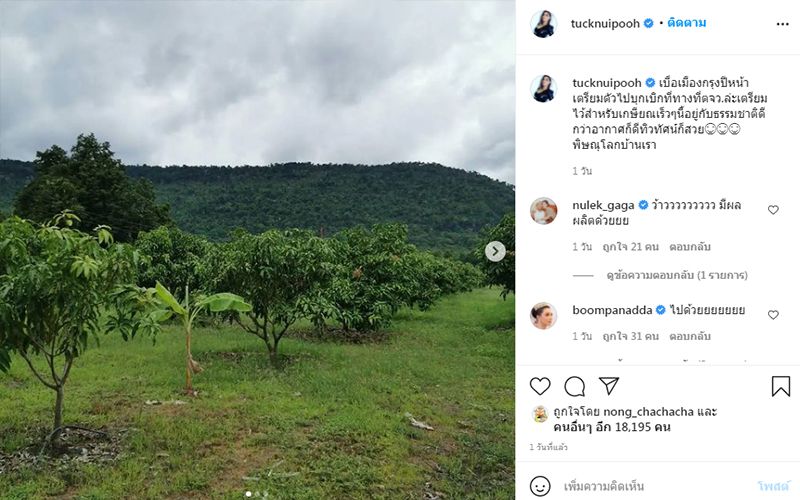Follow tucknuipooh with ติดตาม link

[x=686, y=23]
